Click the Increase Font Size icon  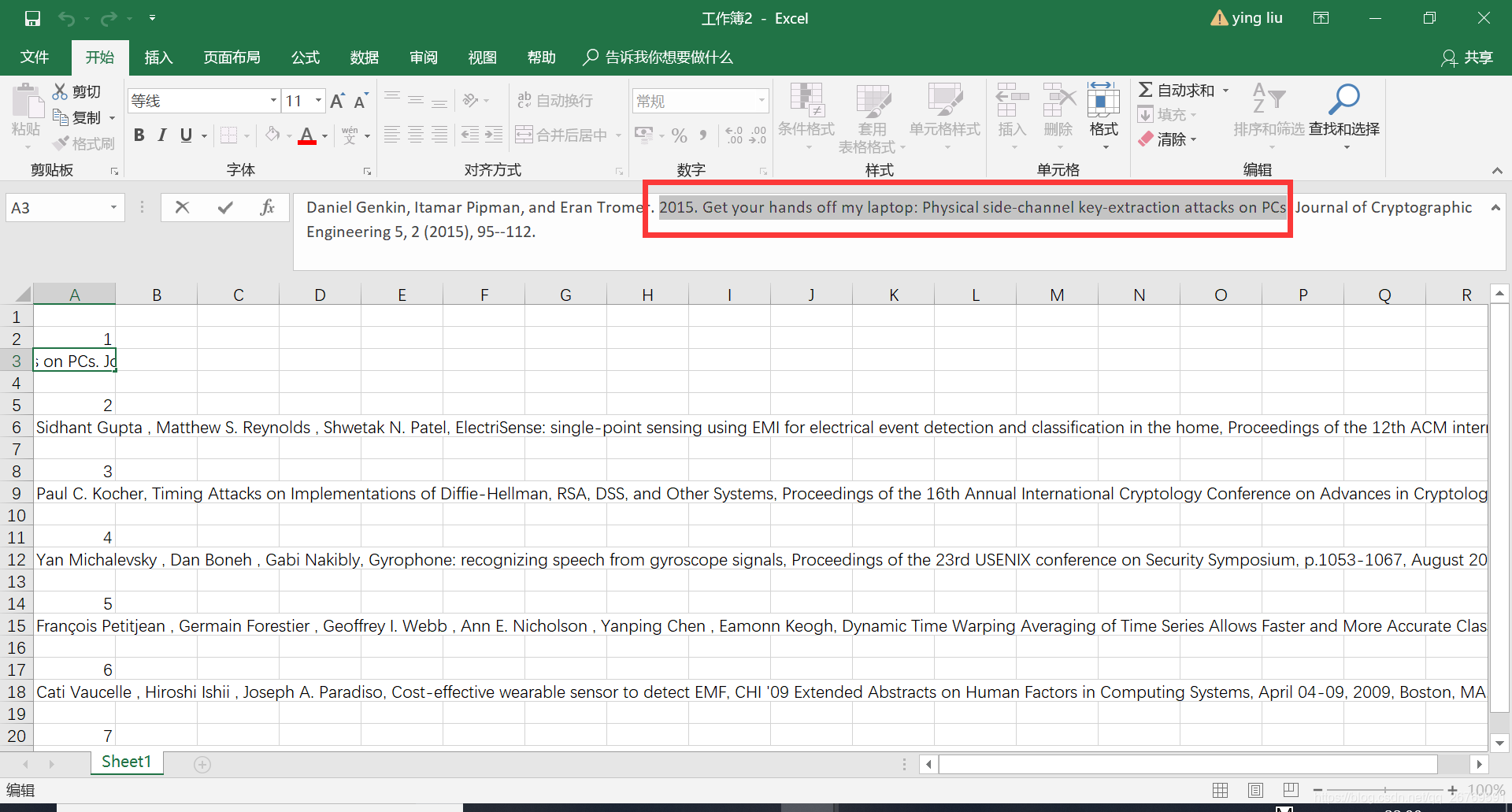click(x=337, y=101)
